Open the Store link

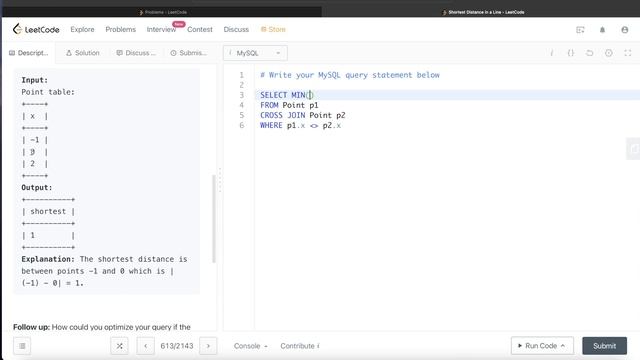(x=273, y=29)
